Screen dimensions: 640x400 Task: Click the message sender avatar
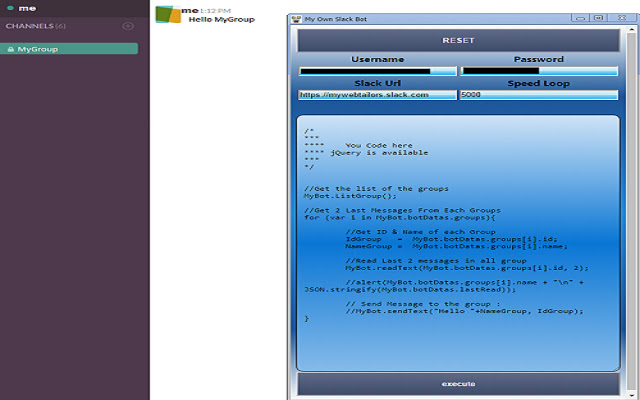click(x=167, y=15)
